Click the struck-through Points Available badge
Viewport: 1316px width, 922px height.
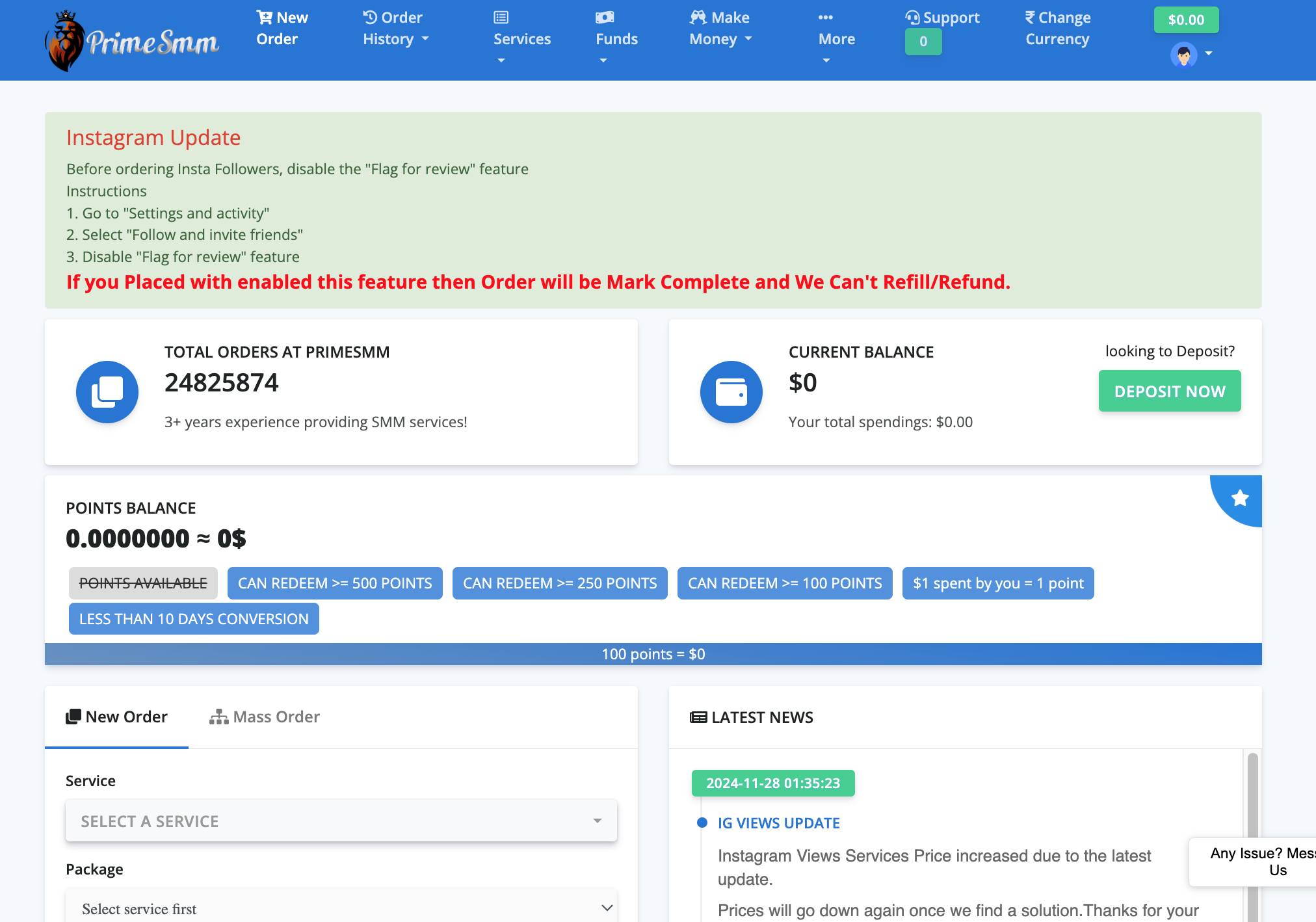pyautogui.click(x=143, y=583)
